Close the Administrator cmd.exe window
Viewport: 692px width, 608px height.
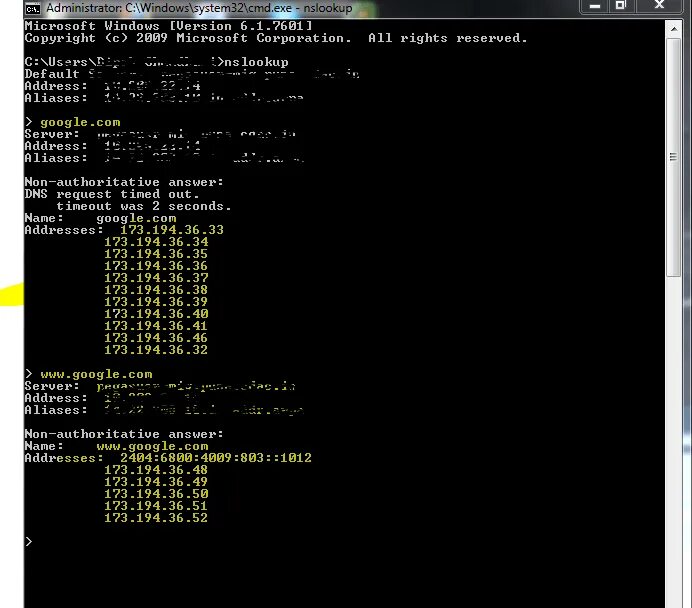point(659,6)
